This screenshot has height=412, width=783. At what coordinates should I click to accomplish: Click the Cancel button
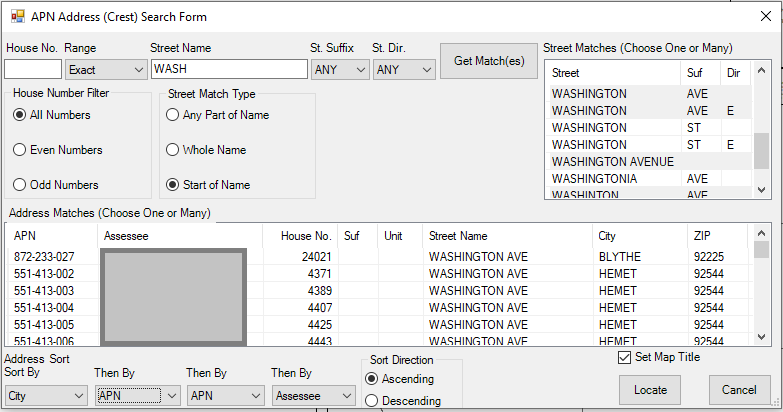tap(739, 389)
